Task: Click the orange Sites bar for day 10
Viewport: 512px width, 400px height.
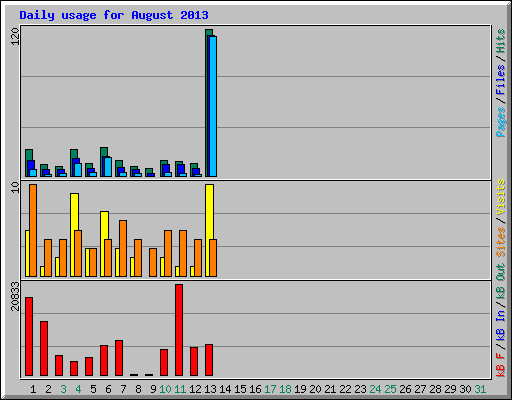Action: pos(168,253)
